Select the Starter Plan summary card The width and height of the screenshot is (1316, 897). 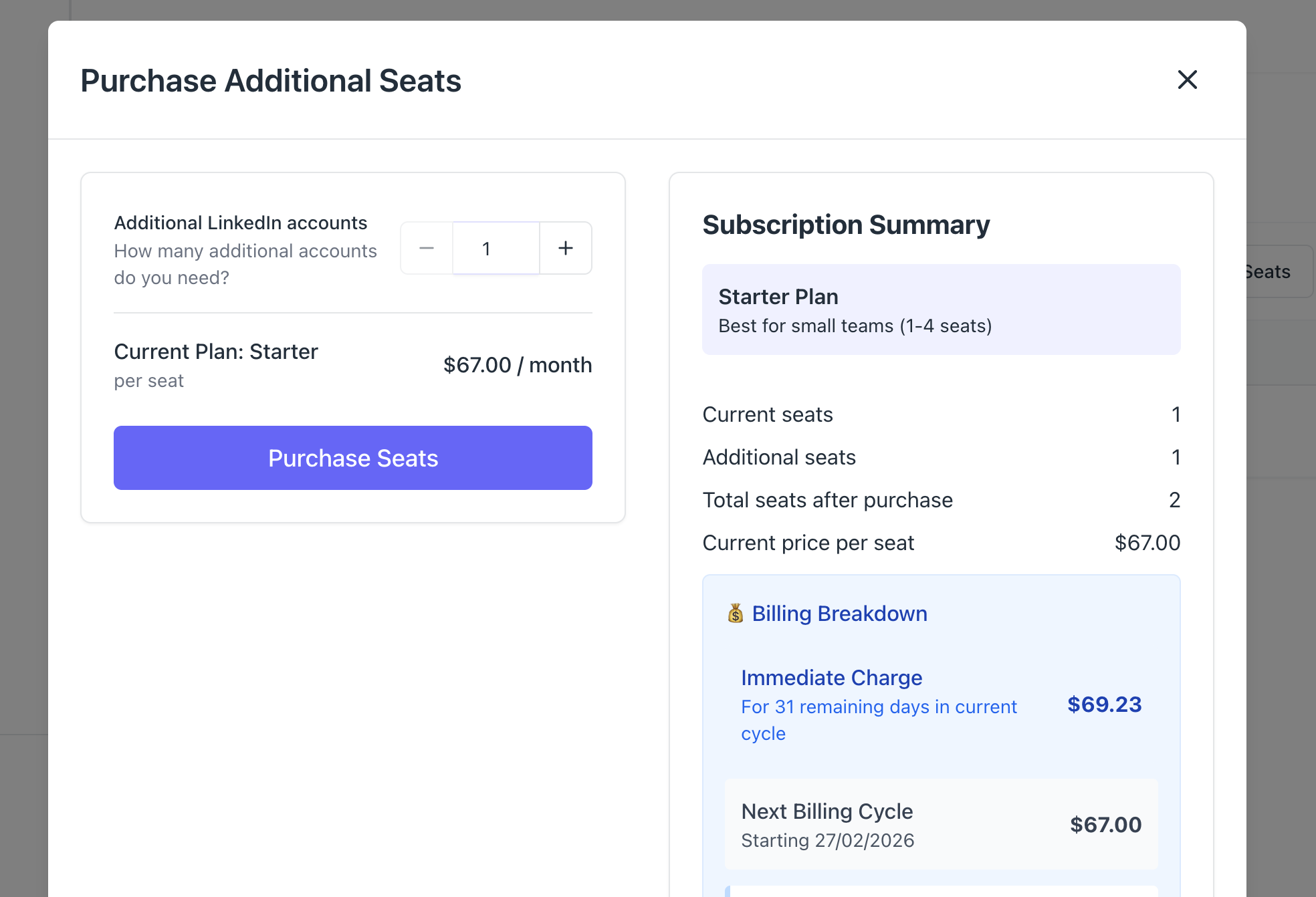941,309
